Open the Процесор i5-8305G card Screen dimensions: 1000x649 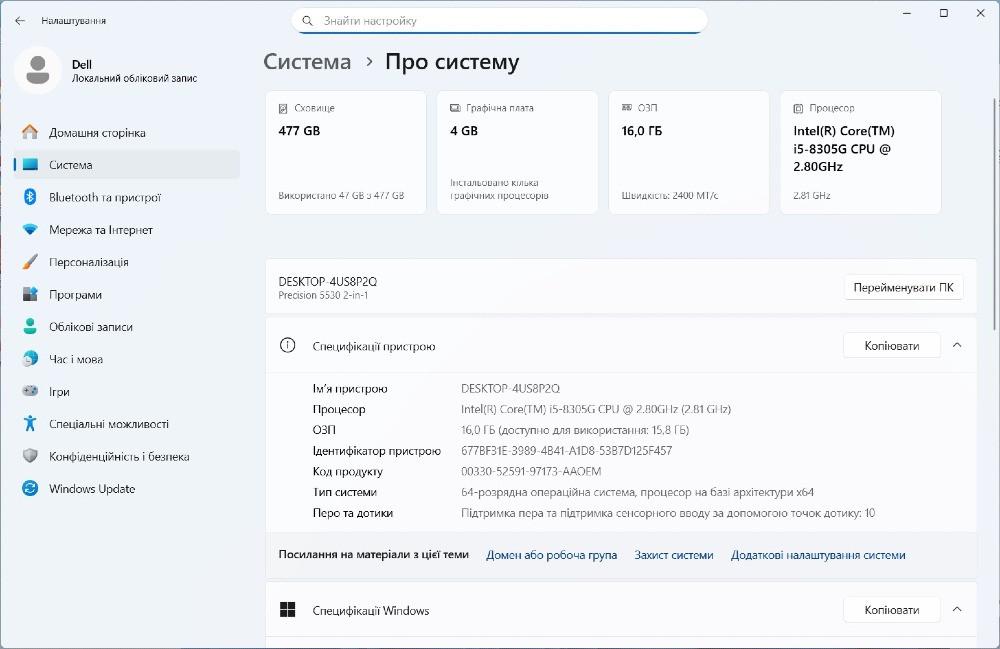click(x=860, y=152)
